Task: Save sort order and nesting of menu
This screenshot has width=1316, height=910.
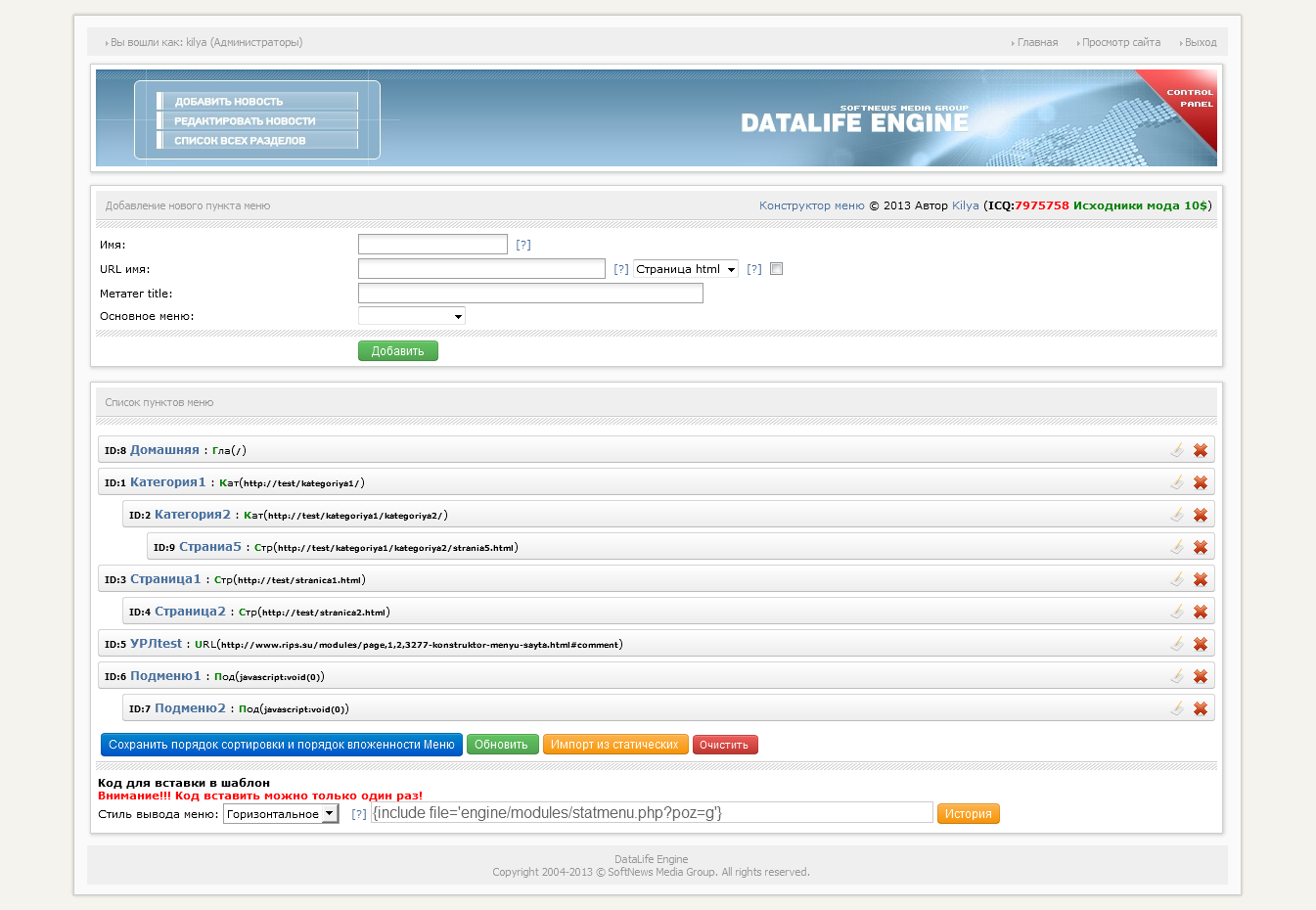Action: click(282, 745)
